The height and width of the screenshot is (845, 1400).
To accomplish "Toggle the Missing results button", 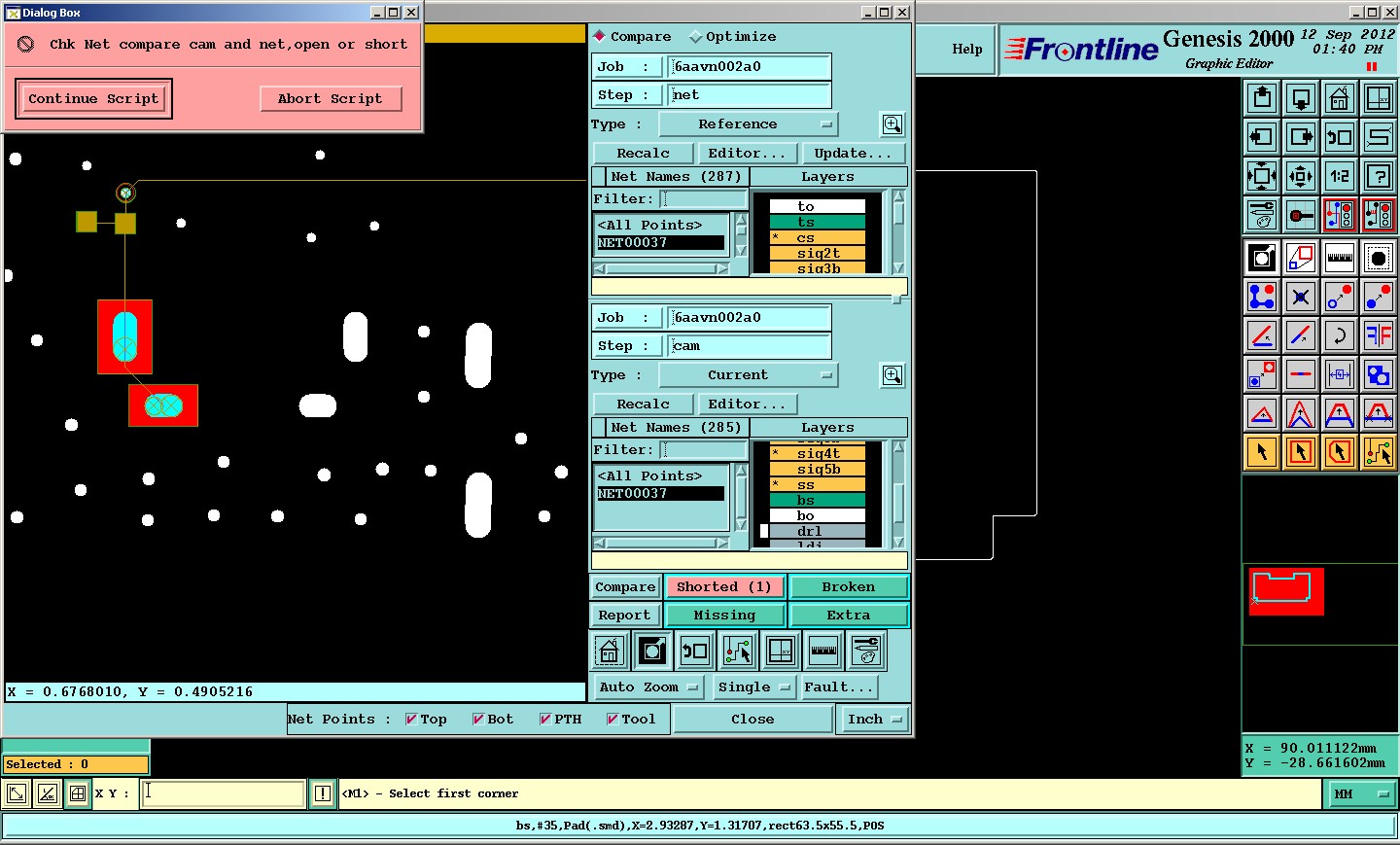I will tap(724, 615).
